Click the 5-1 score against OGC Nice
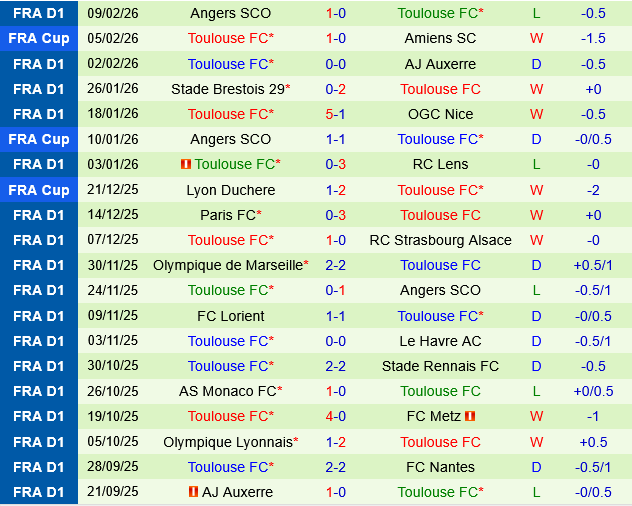The width and height of the screenshot is (632, 506). click(x=335, y=114)
